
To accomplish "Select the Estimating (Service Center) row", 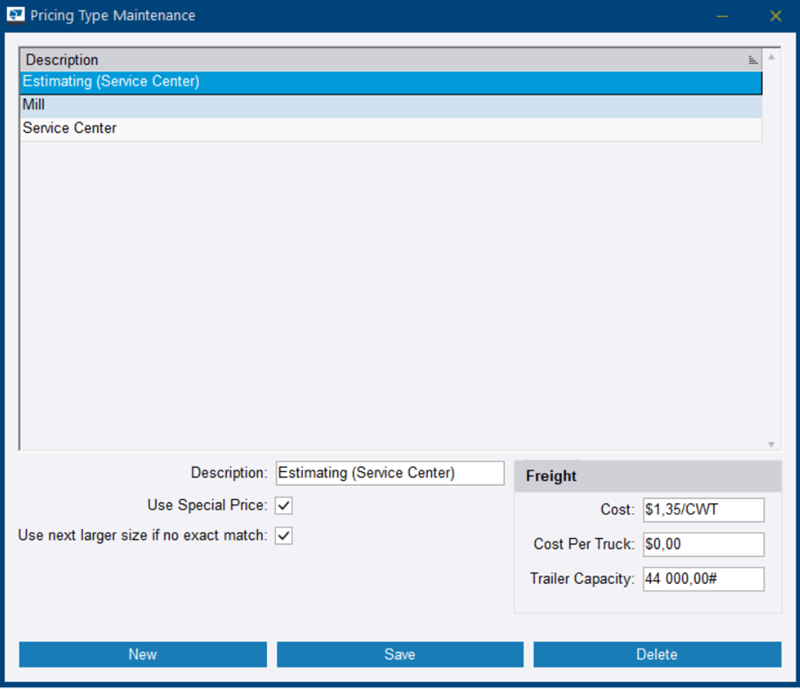I will coord(200,82).
